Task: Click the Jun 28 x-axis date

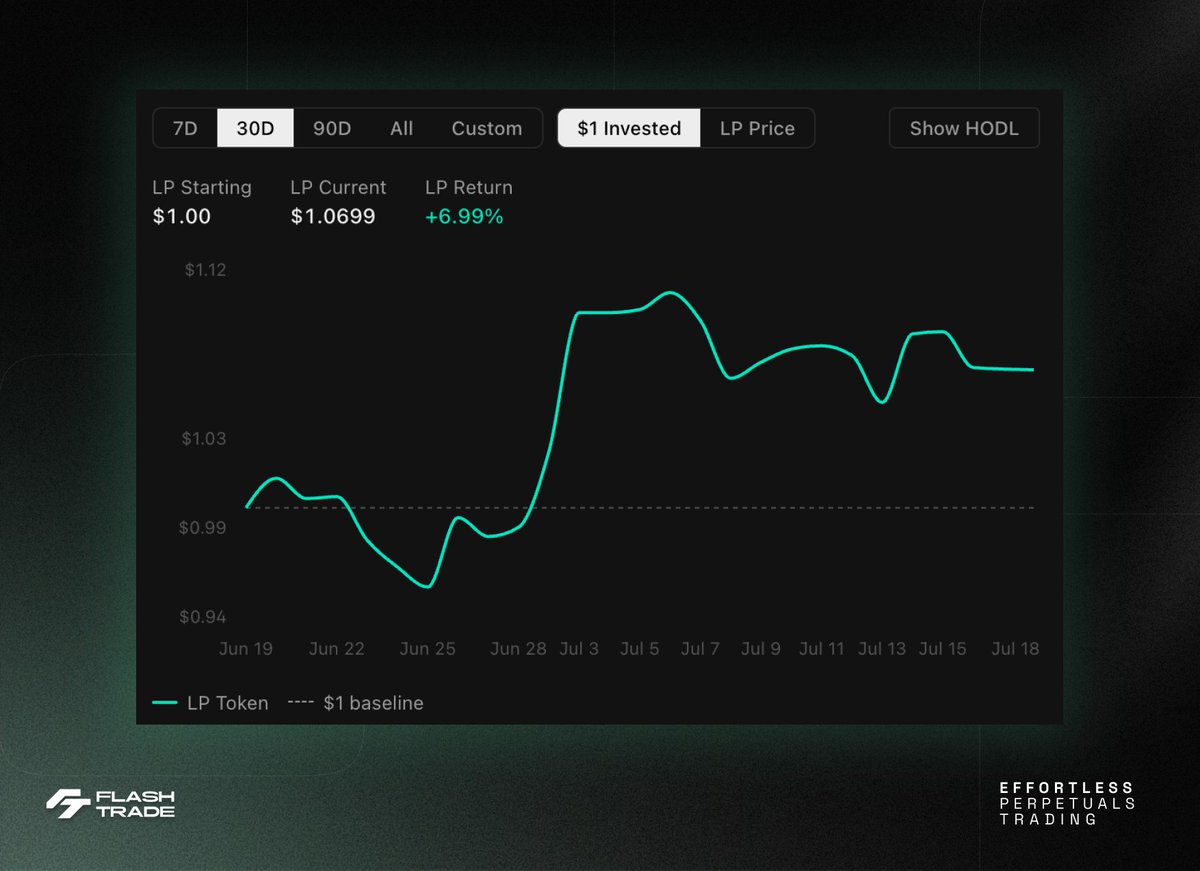Action: [519, 648]
